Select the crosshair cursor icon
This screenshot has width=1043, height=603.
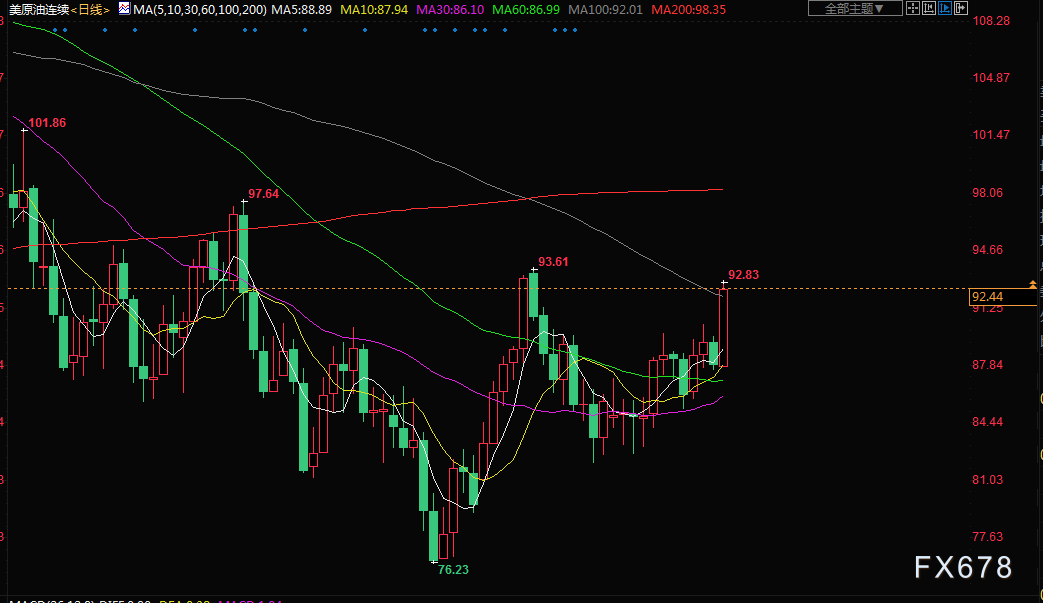click(x=913, y=9)
